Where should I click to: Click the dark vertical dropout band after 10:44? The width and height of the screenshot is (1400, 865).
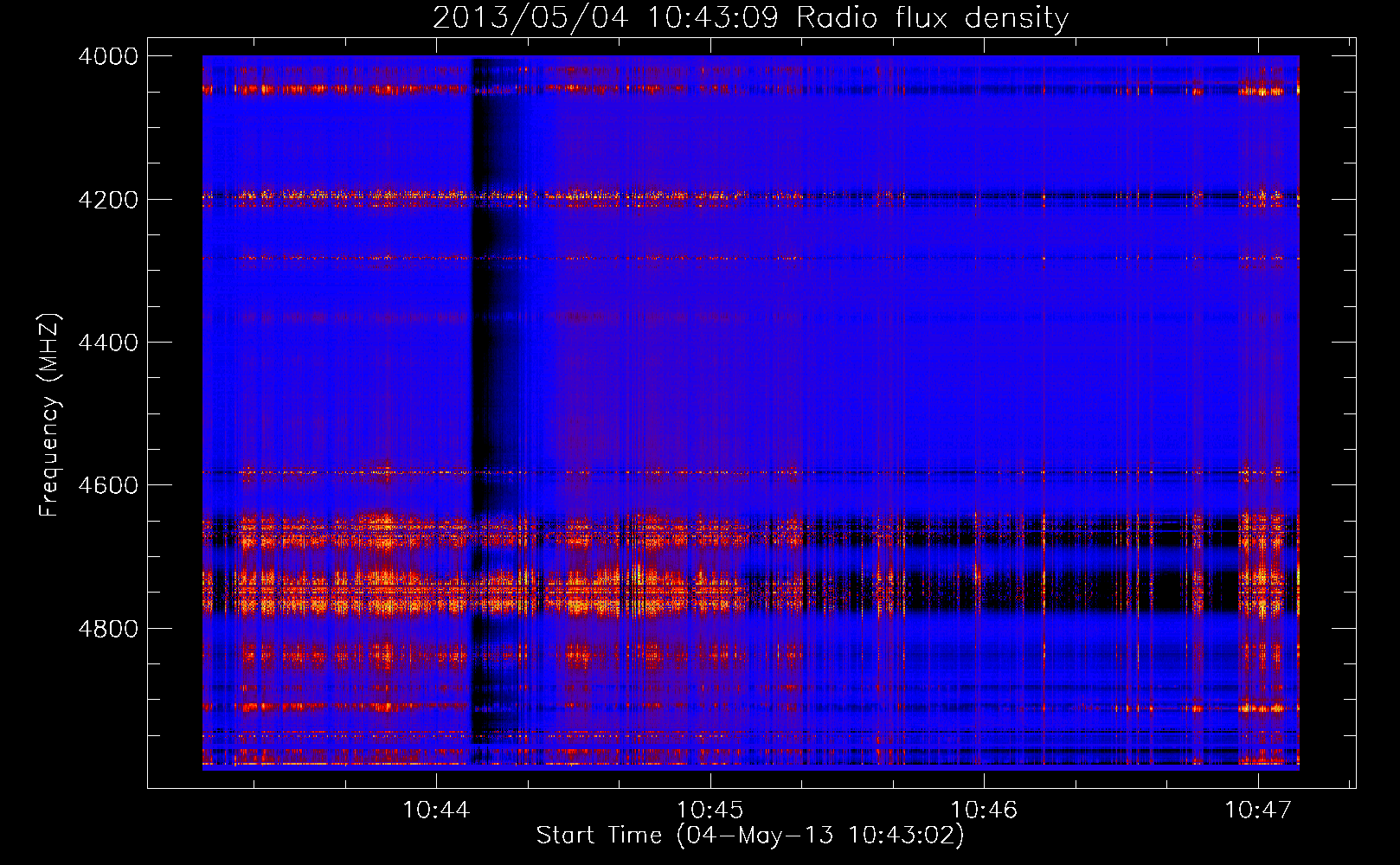pyautogui.click(x=495, y=389)
